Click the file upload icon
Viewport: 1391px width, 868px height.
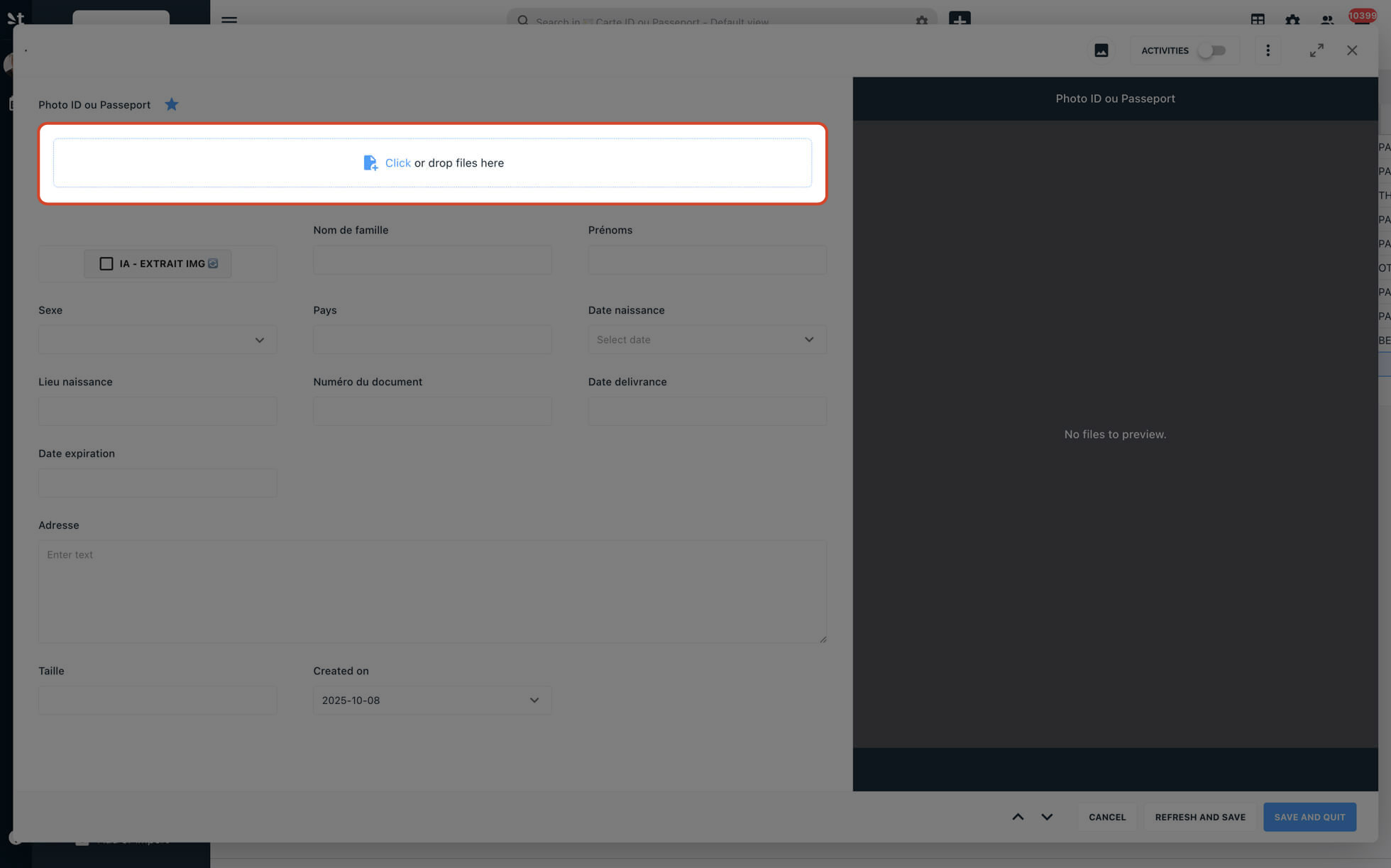pyautogui.click(x=370, y=163)
